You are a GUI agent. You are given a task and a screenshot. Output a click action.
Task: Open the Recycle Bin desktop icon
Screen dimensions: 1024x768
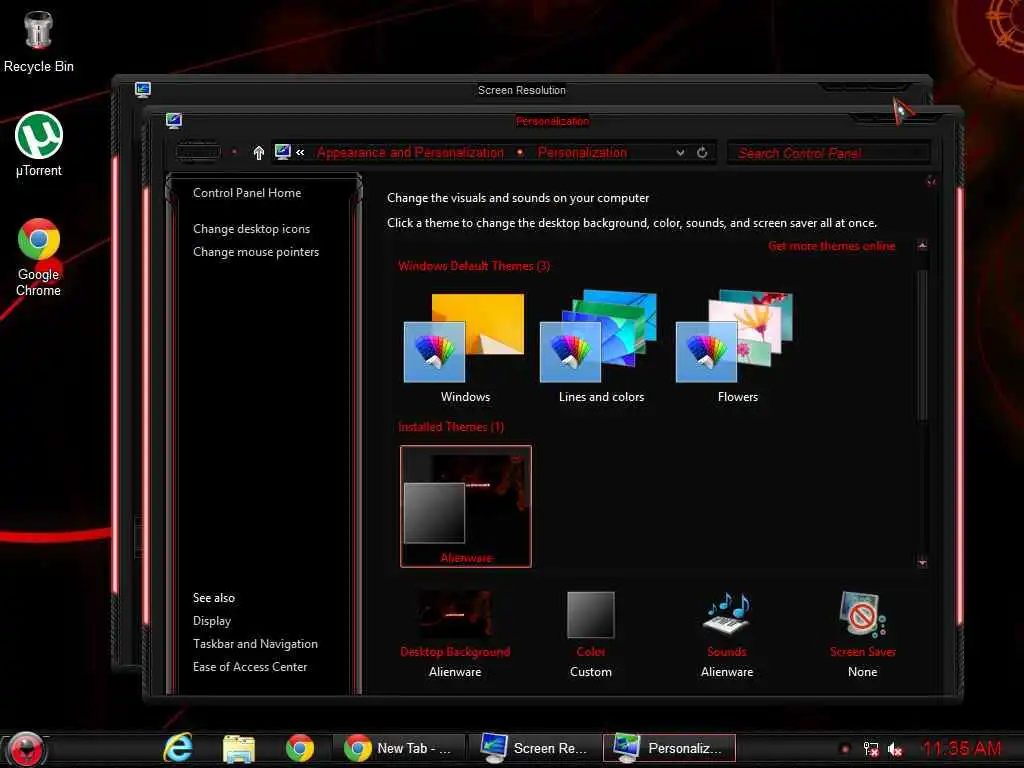[38, 42]
